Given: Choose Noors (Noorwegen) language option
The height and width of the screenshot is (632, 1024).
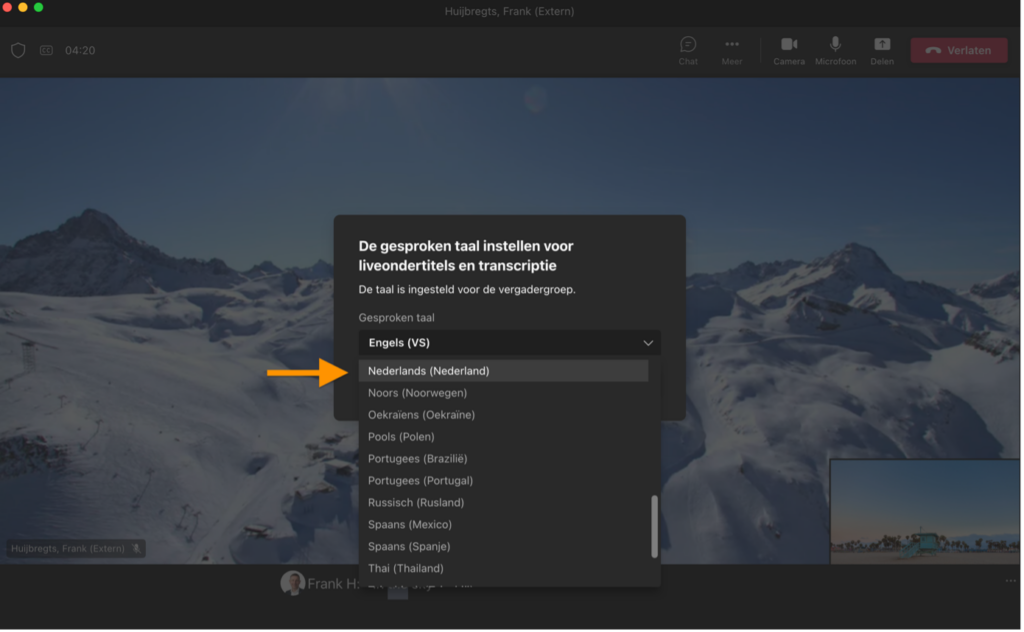Looking at the screenshot, I should coord(417,393).
